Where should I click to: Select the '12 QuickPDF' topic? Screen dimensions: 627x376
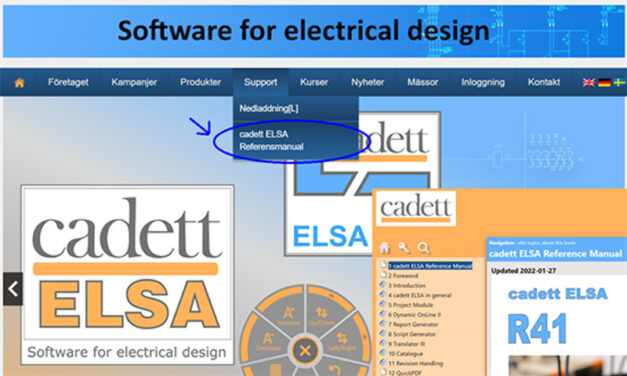(x=405, y=372)
